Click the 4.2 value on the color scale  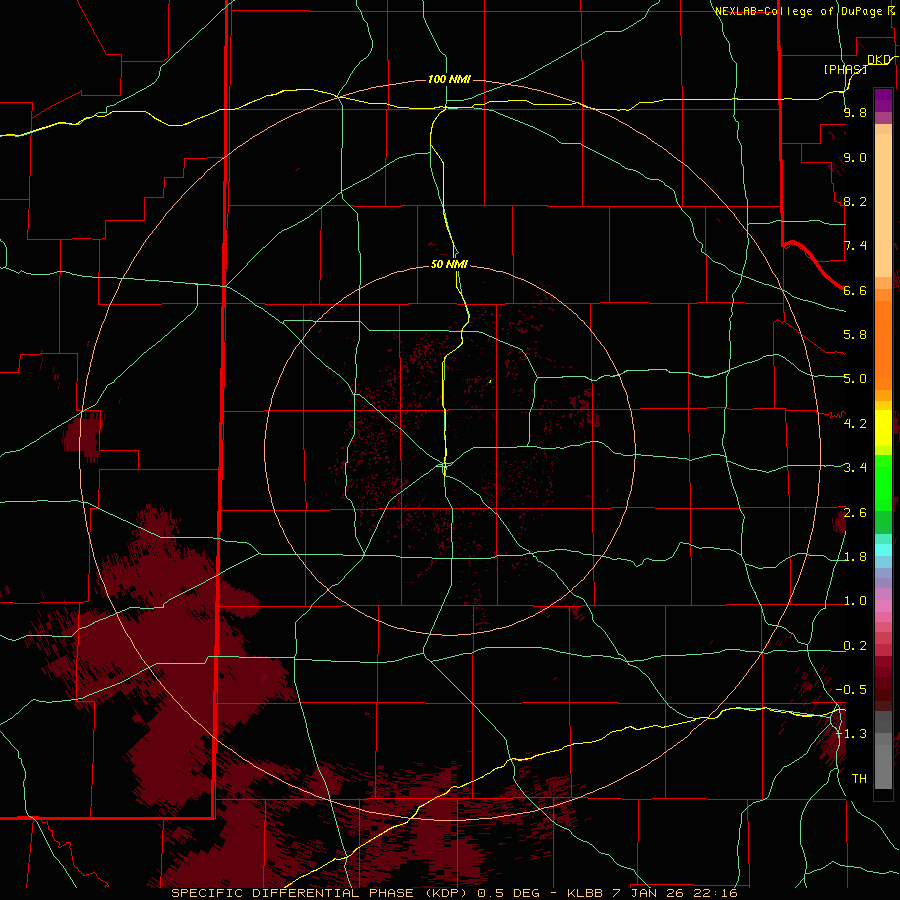point(855,424)
